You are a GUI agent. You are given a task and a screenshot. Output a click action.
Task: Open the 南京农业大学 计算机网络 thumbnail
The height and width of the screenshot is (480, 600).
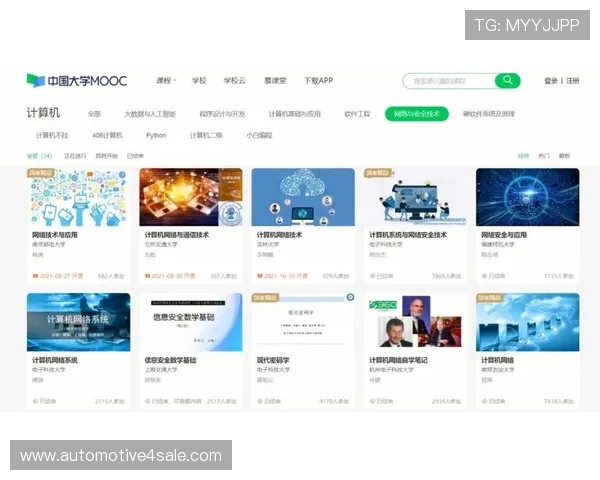tap(528, 322)
